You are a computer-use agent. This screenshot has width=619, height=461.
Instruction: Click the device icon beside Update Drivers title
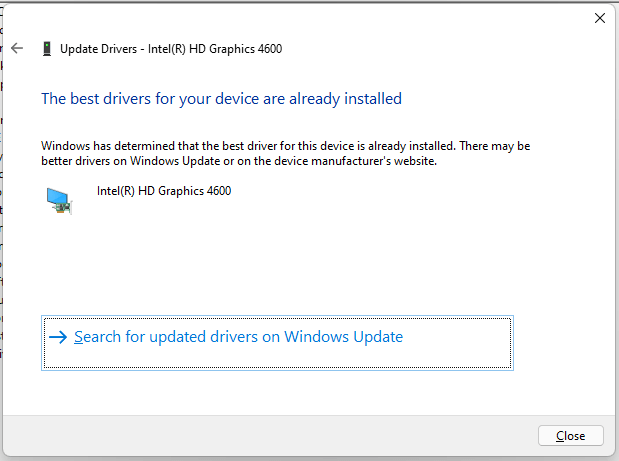47,49
